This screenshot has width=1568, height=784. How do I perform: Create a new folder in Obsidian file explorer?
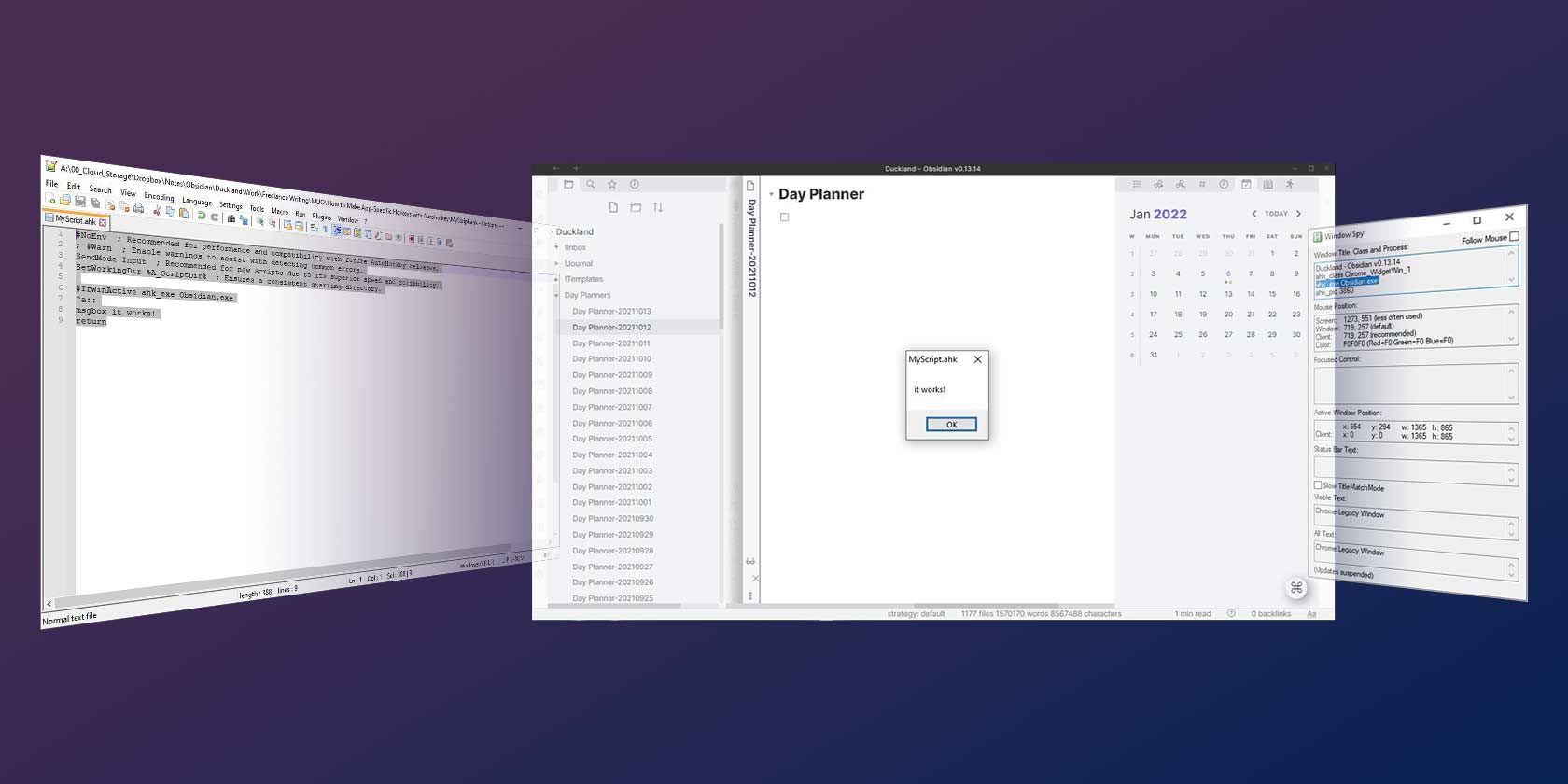point(636,207)
